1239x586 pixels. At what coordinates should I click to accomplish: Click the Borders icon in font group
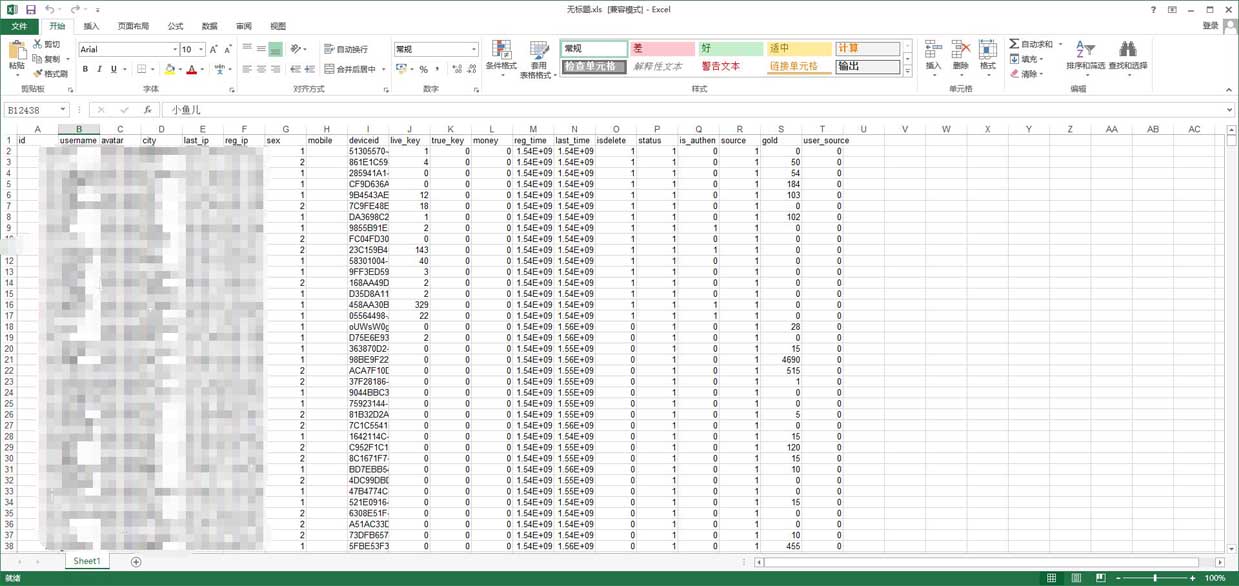click(141, 69)
